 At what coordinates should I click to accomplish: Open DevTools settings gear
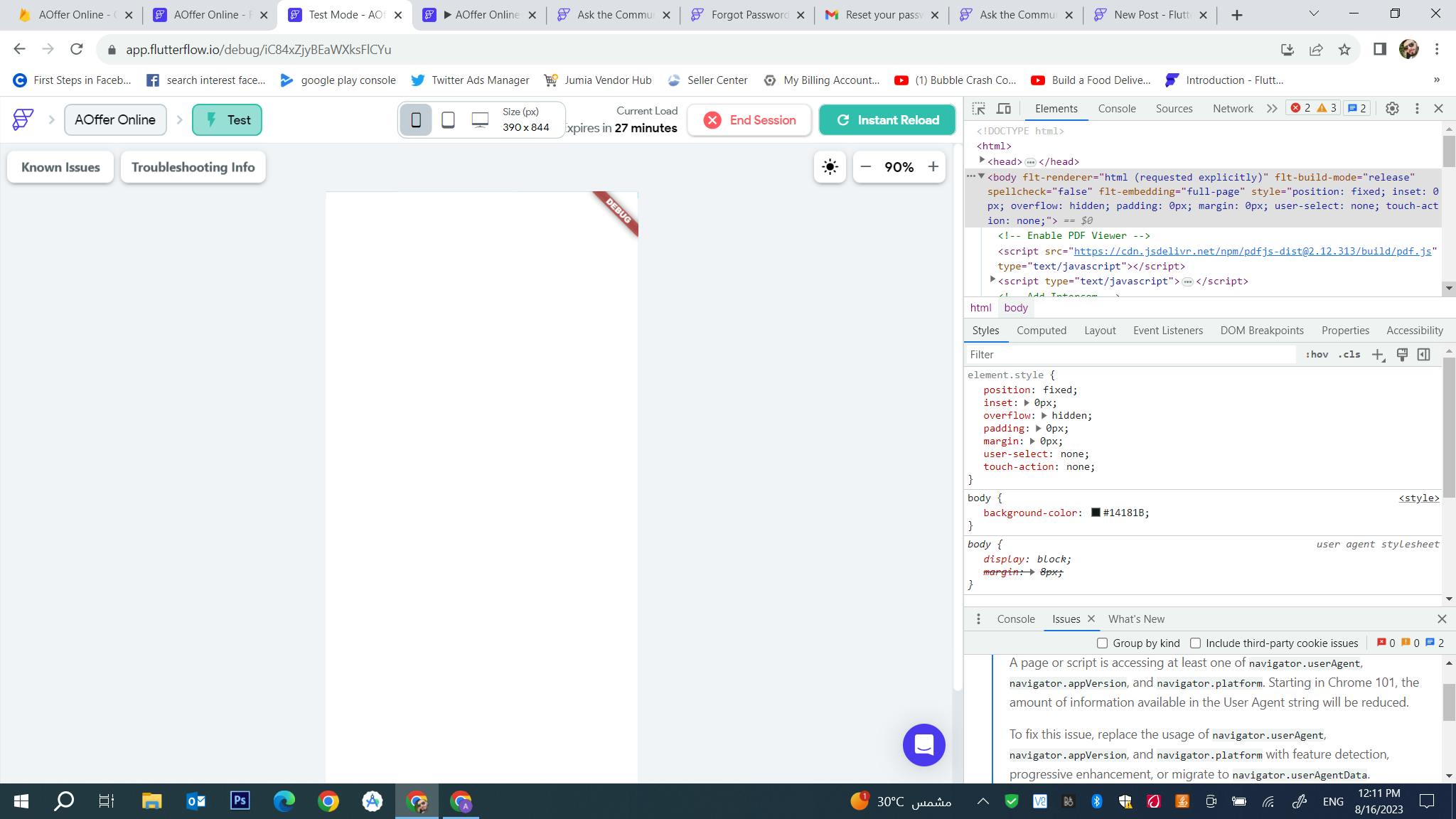[x=1392, y=109]
